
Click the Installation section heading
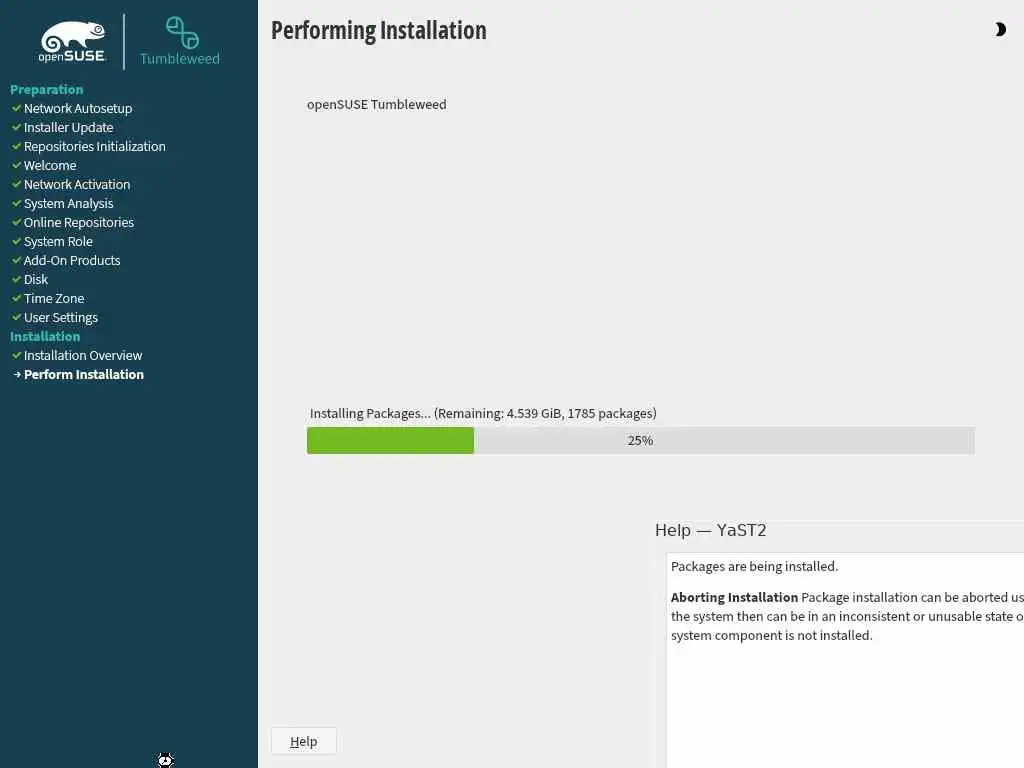pos(45,336)
